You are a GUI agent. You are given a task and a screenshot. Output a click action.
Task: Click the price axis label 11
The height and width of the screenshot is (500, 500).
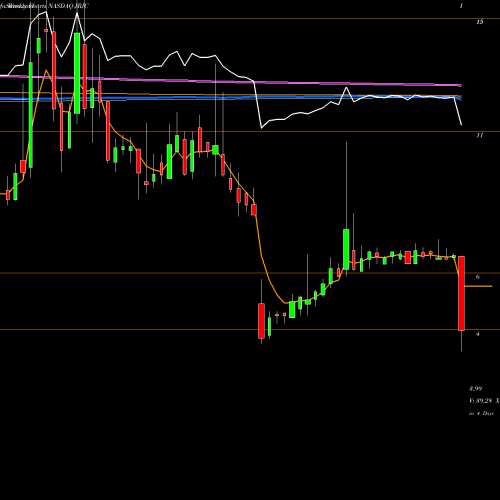[479, 135]
